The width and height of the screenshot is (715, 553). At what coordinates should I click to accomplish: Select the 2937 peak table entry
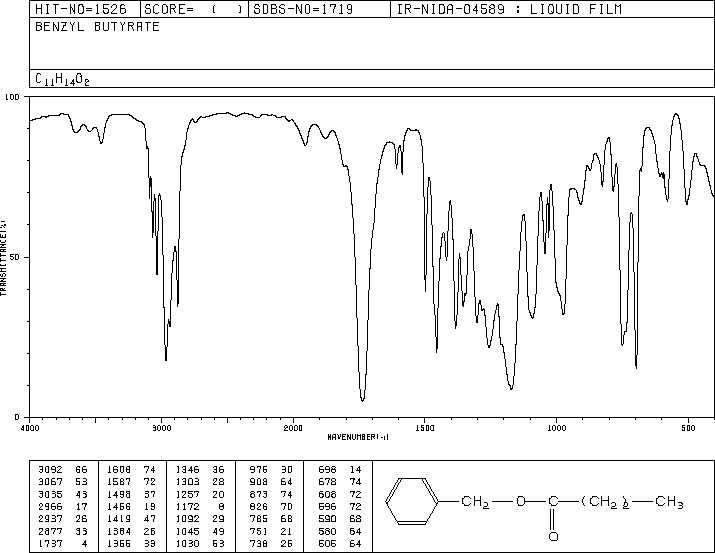click(63, 519)
